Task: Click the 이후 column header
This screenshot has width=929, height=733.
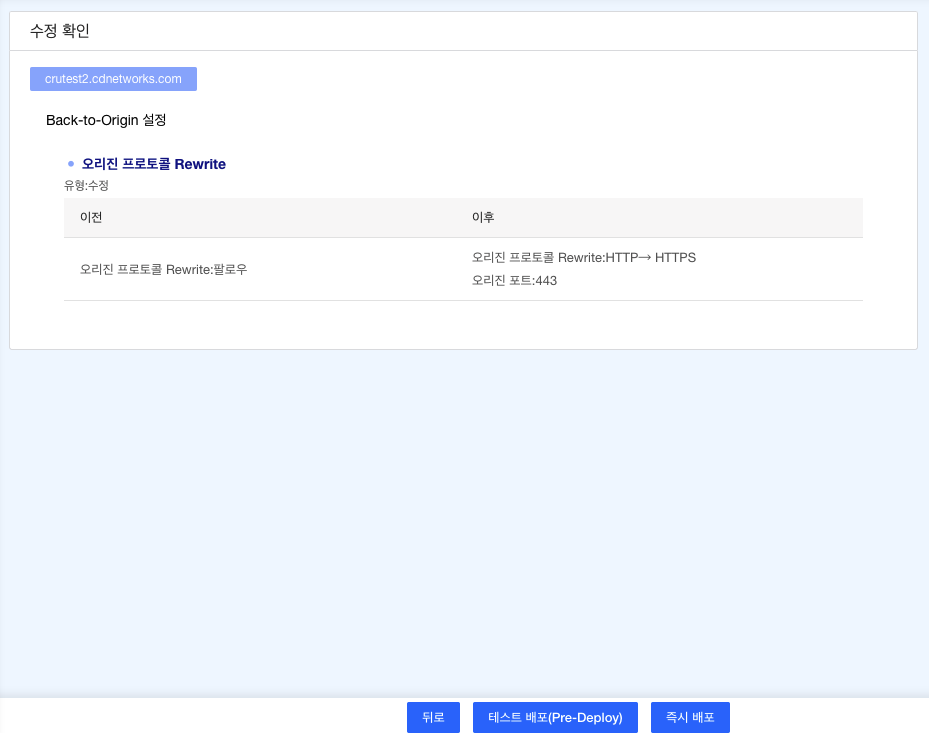Action: click(481, 217)
